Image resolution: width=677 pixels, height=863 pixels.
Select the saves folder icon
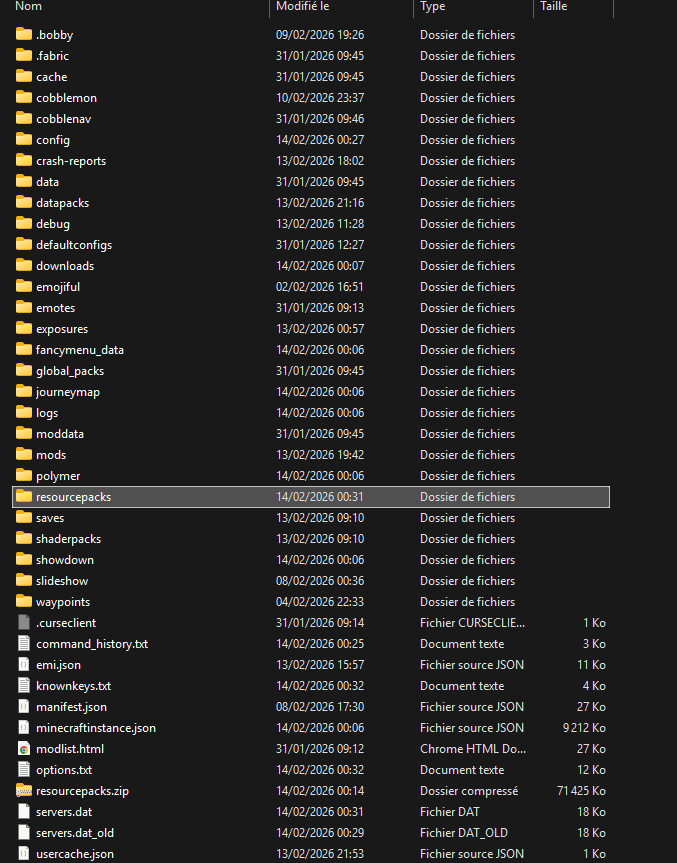click(x=24, y=518)
